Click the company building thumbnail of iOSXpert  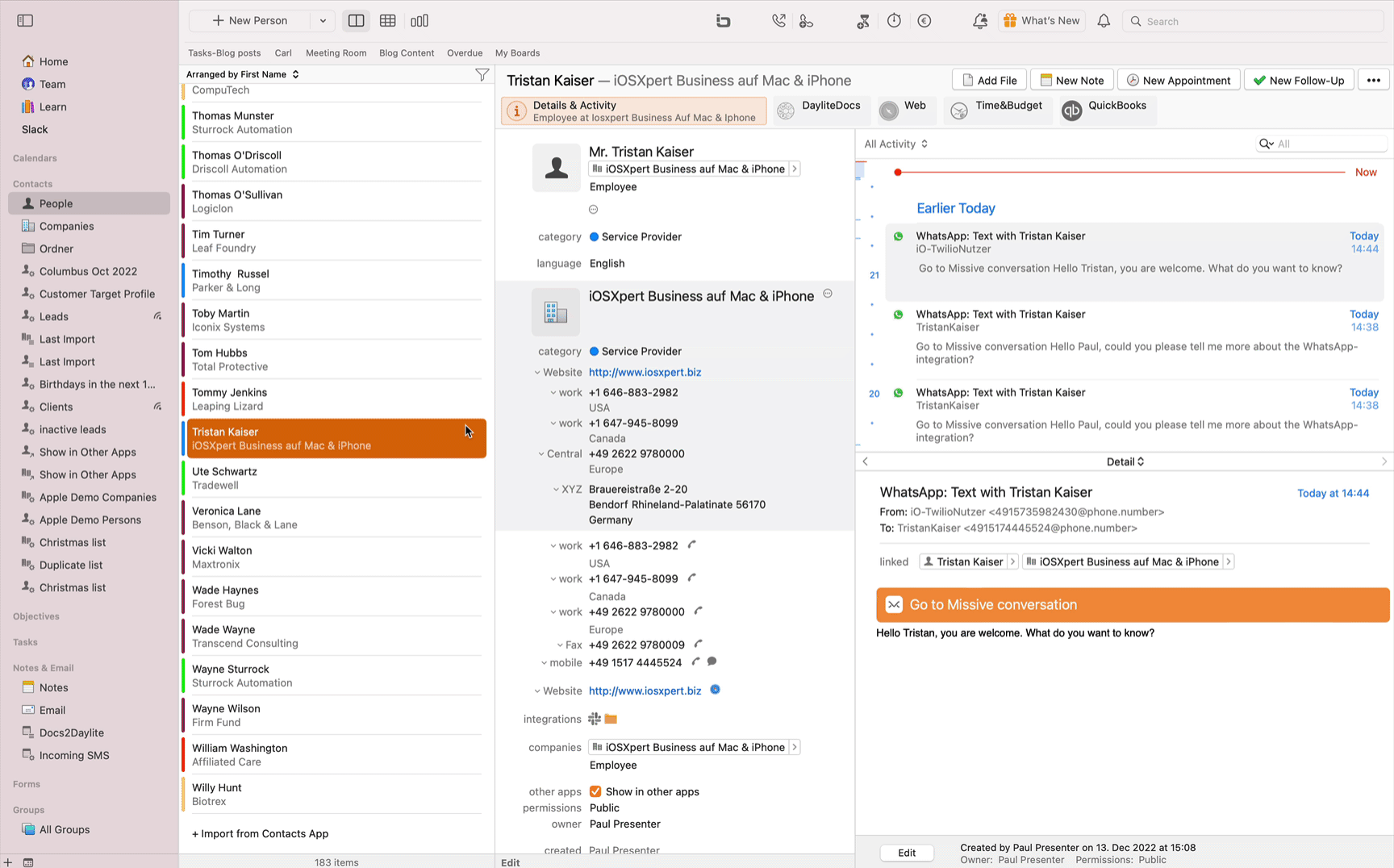pyautogui.click(x=556, y=312)
